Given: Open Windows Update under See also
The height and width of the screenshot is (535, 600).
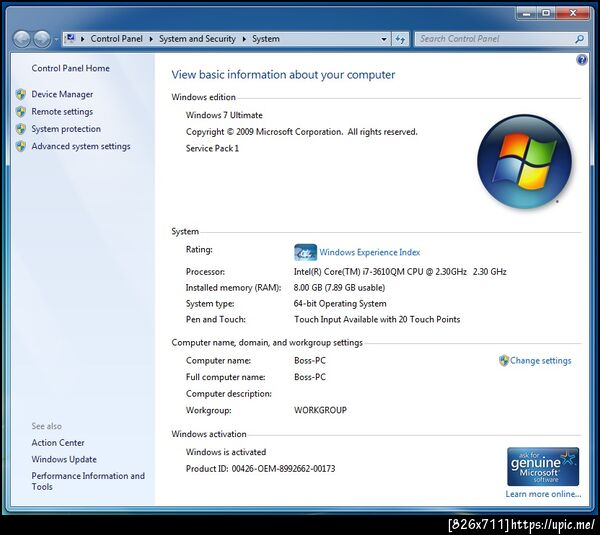Looking at the screenshot, I should point(64,459).
